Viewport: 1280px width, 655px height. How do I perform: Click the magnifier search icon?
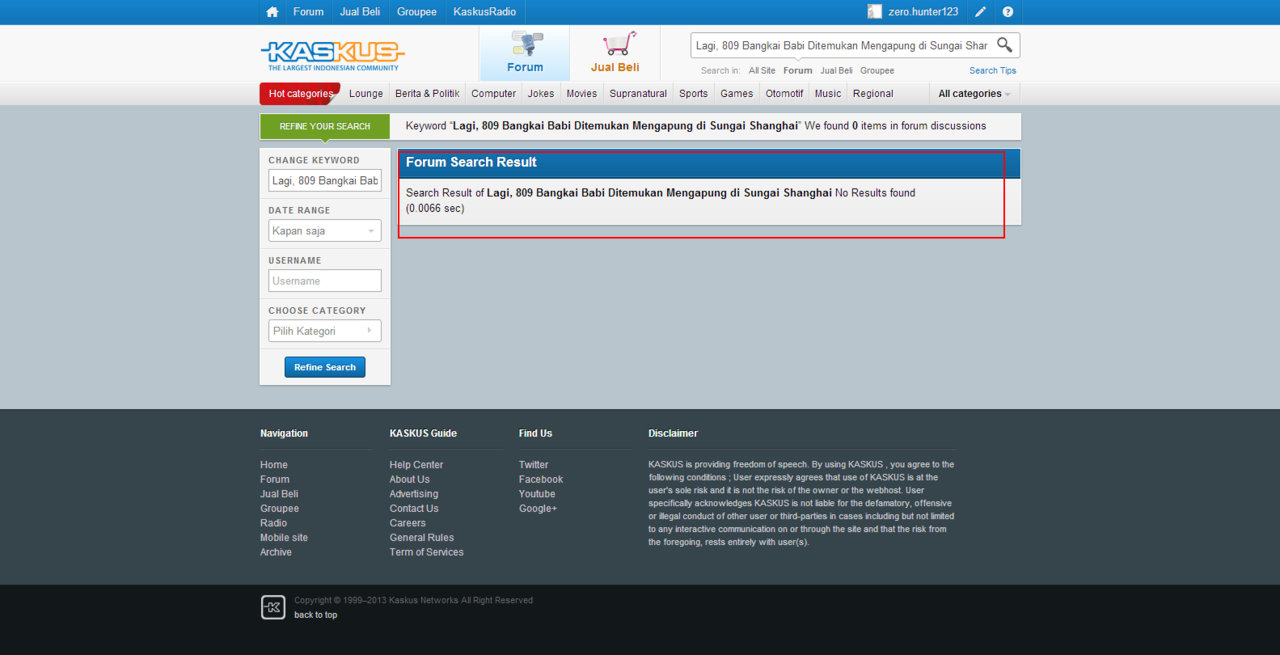[1005, 45]
